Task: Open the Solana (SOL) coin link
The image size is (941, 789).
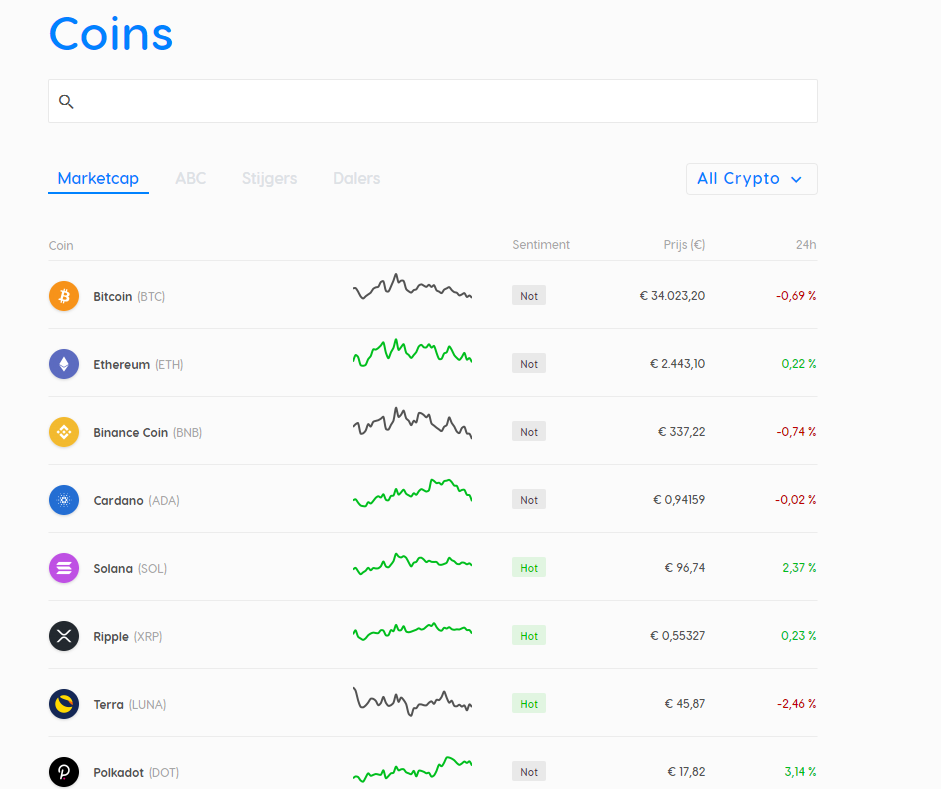Action: [x=130, y=568]
